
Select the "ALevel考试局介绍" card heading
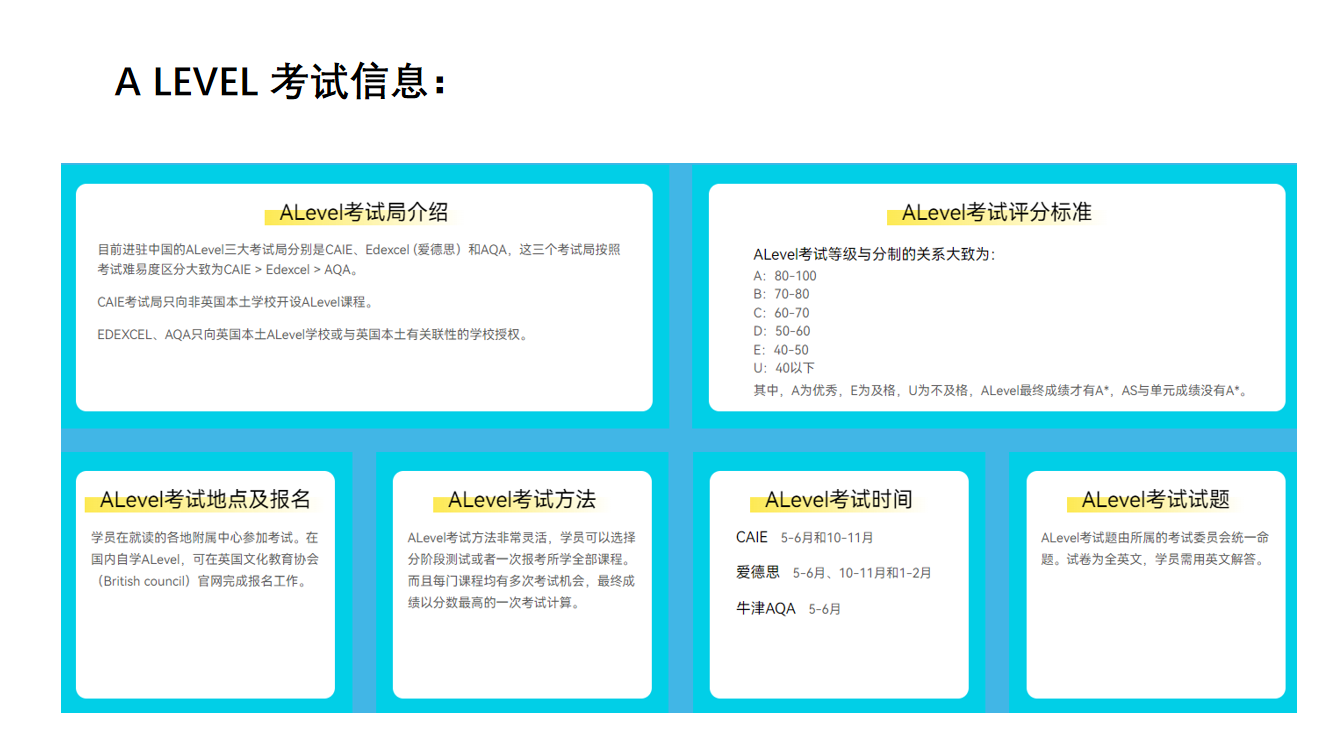[x=363, y=213]
